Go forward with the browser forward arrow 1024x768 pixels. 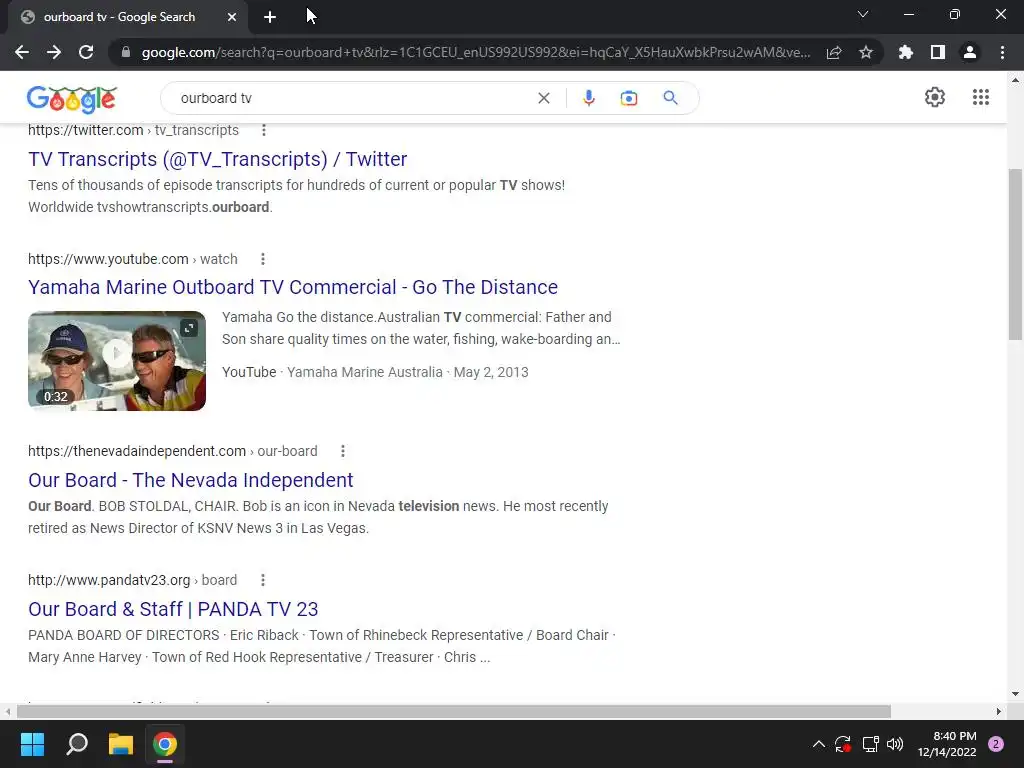pos(54,52)
